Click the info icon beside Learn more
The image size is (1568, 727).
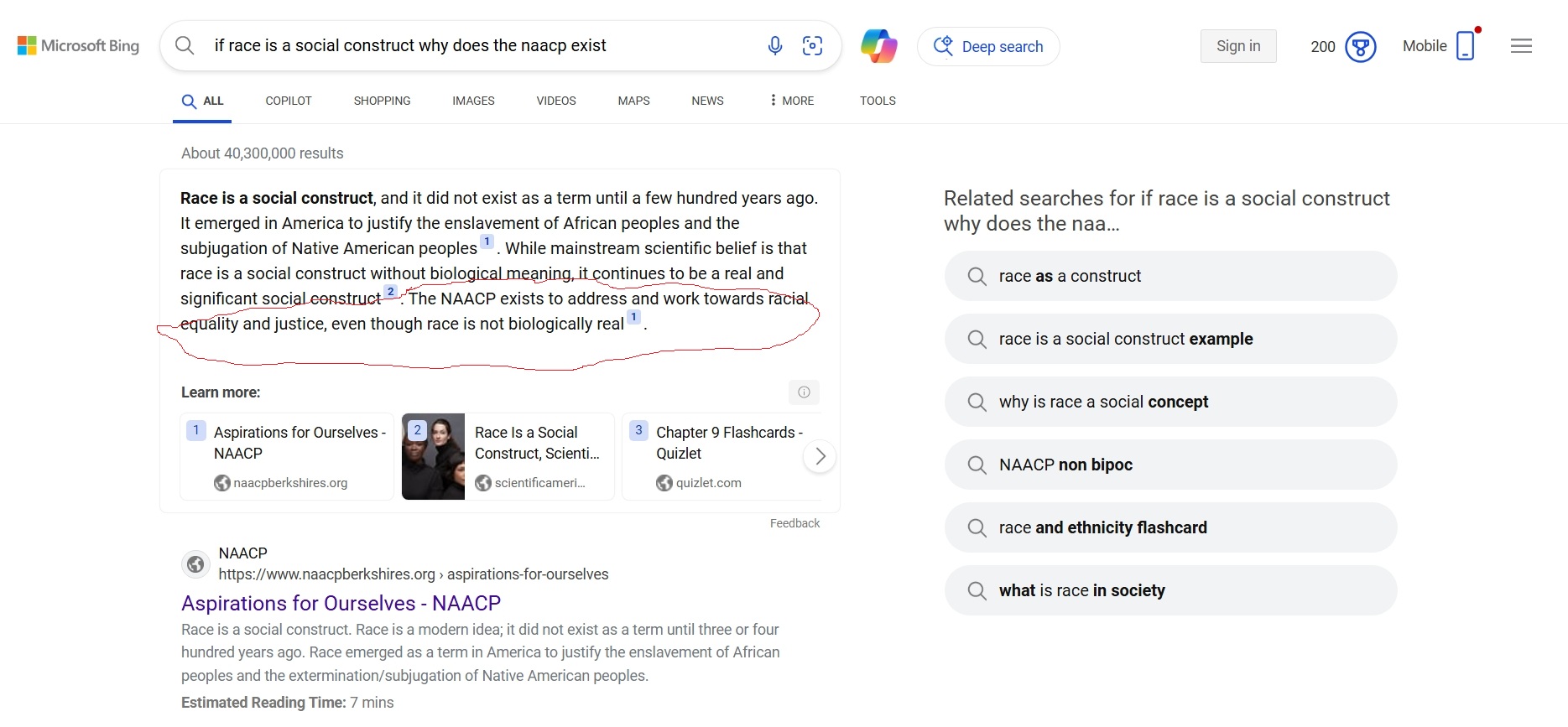click(804, 392)
